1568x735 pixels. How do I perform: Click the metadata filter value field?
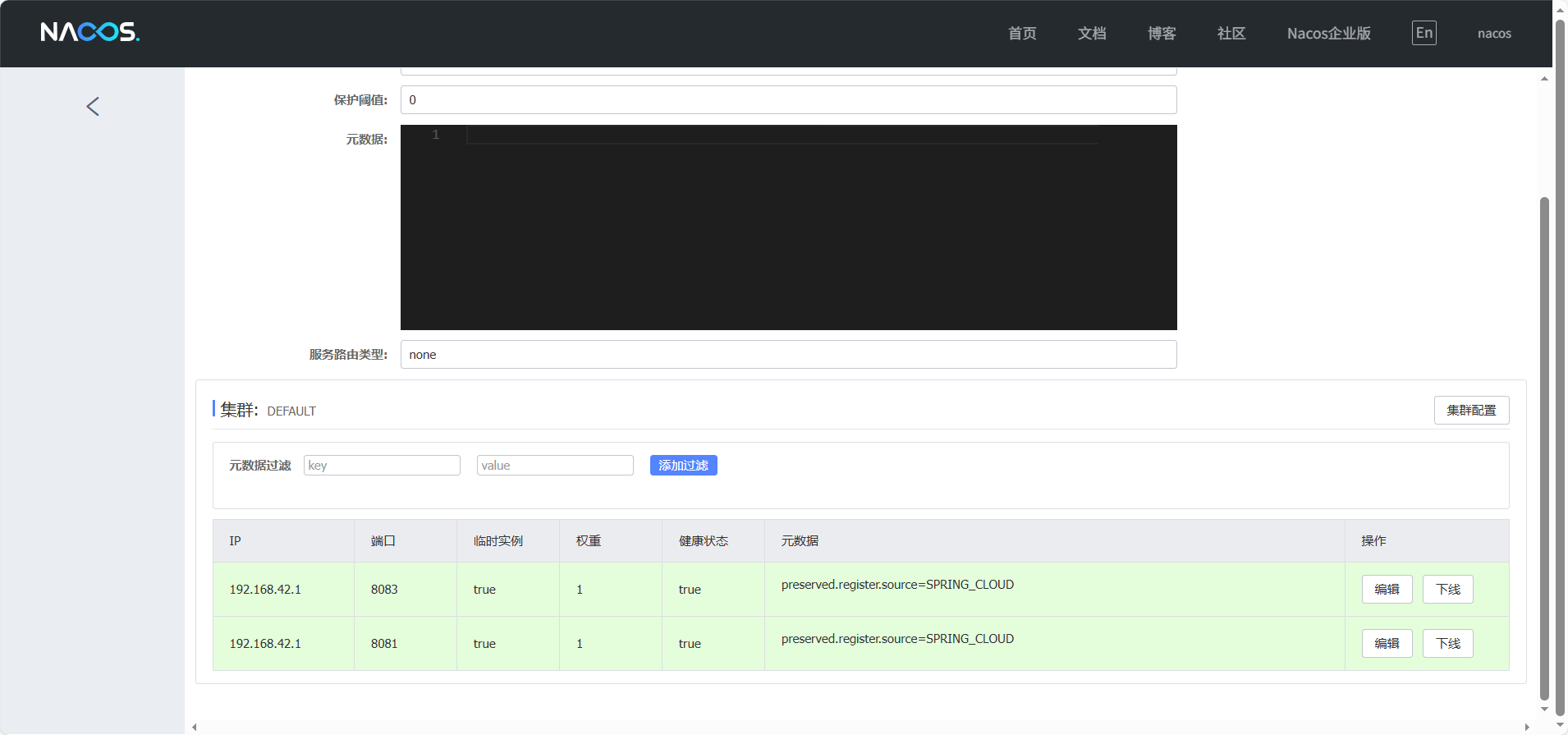[x=555, y=466]
